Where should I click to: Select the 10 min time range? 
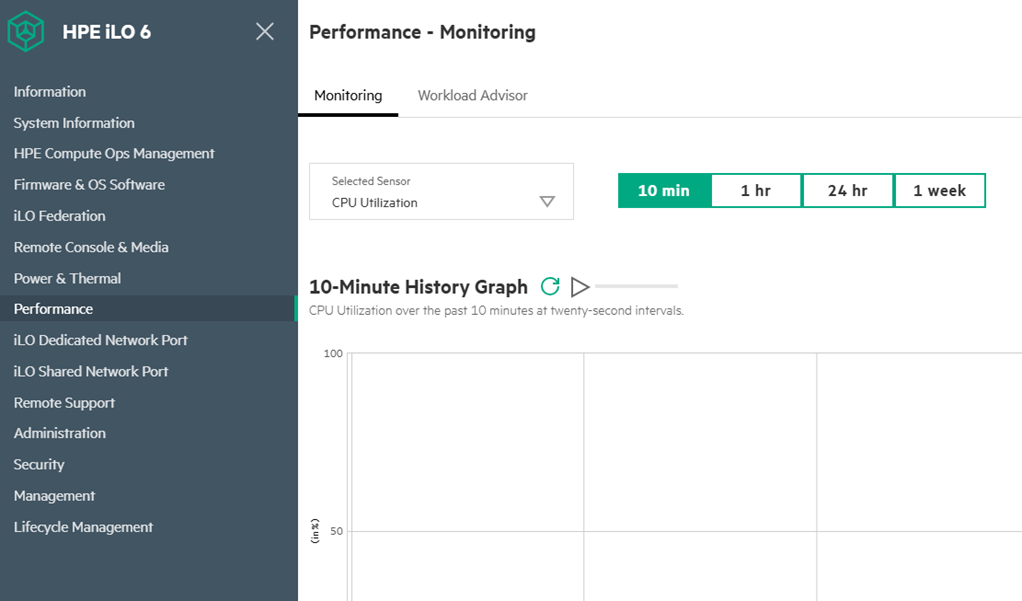pyautogui.click(x=664, y=191)
